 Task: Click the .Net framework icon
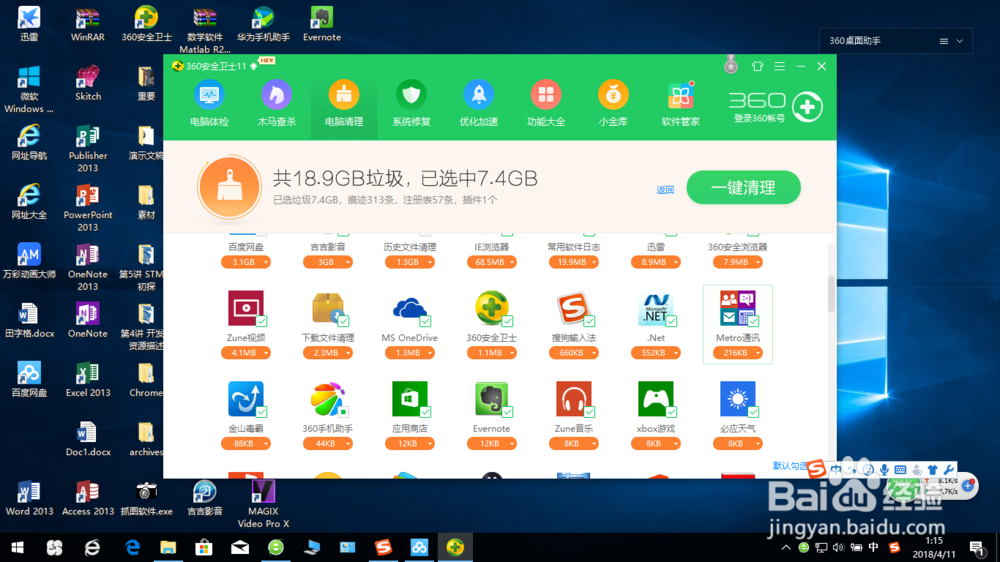pos(655,309)
